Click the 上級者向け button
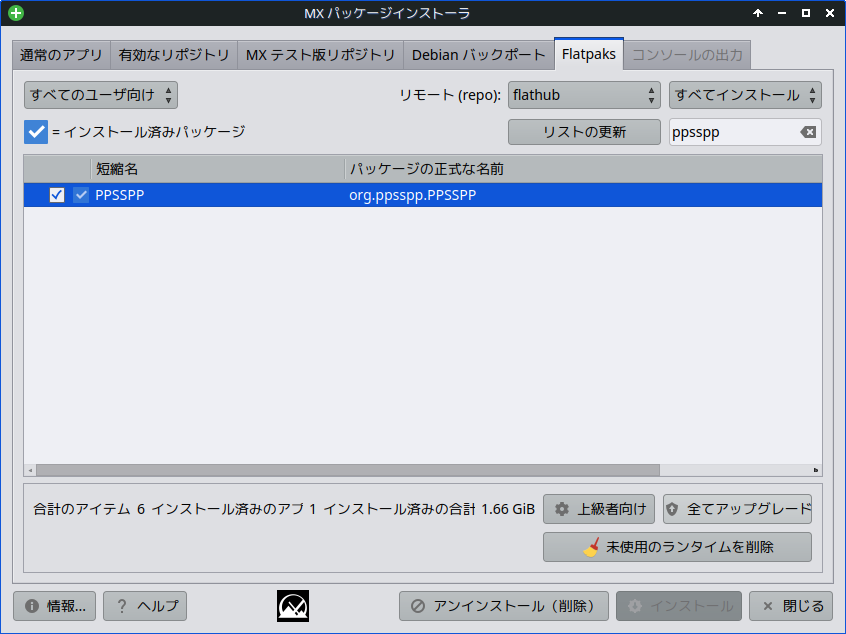The image size is (846, 634). click(599, 509)
